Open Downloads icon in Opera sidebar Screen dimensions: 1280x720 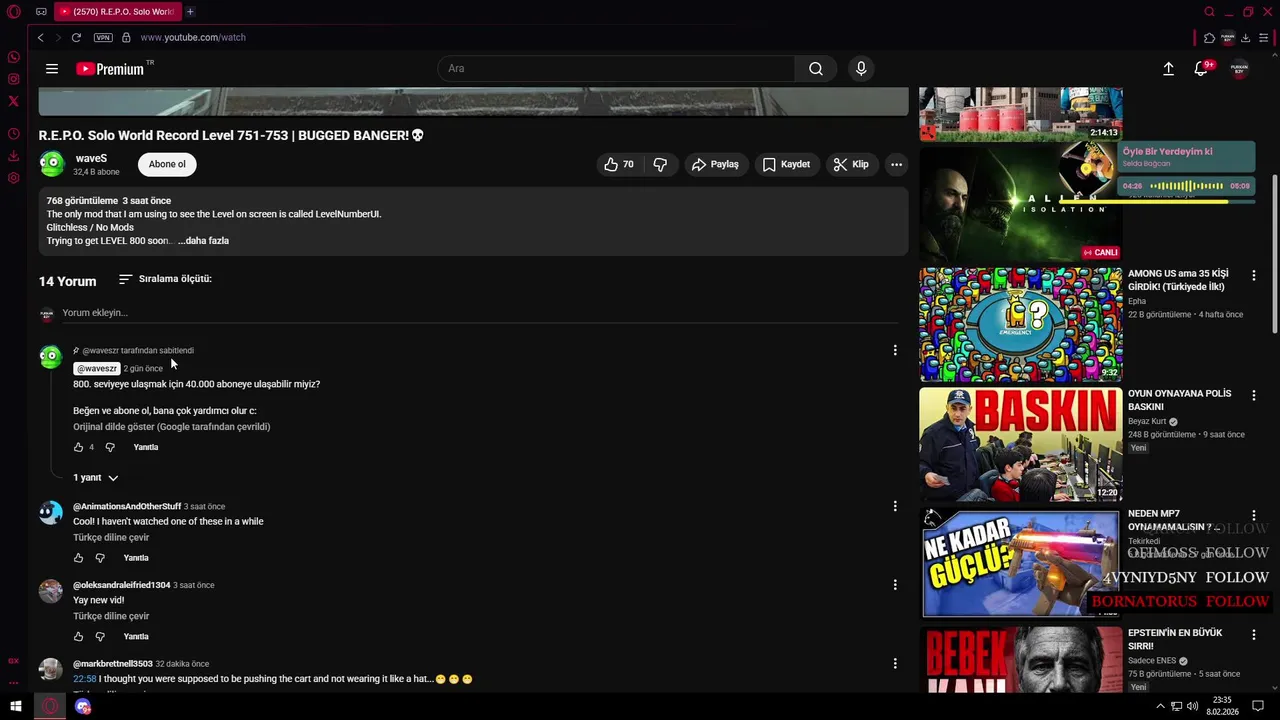click(13, 156)
